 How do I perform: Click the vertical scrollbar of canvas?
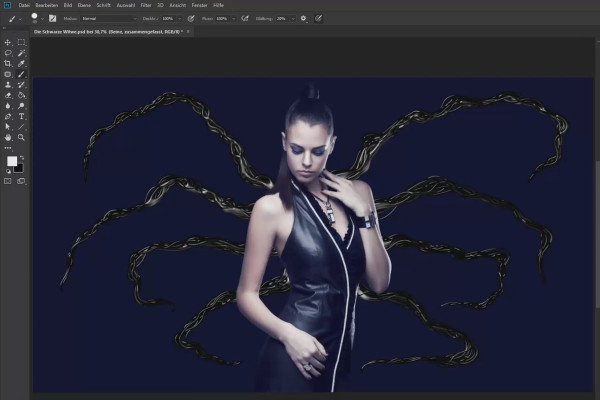click(597, 233)
